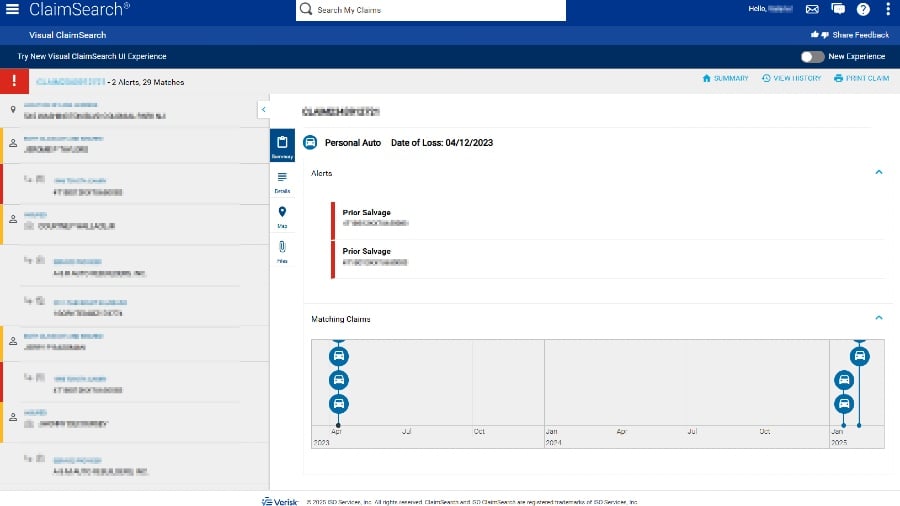This screenshot has height=506, width=900.
Task: Click the Verisk footer logo
Action: coord(280,501)
